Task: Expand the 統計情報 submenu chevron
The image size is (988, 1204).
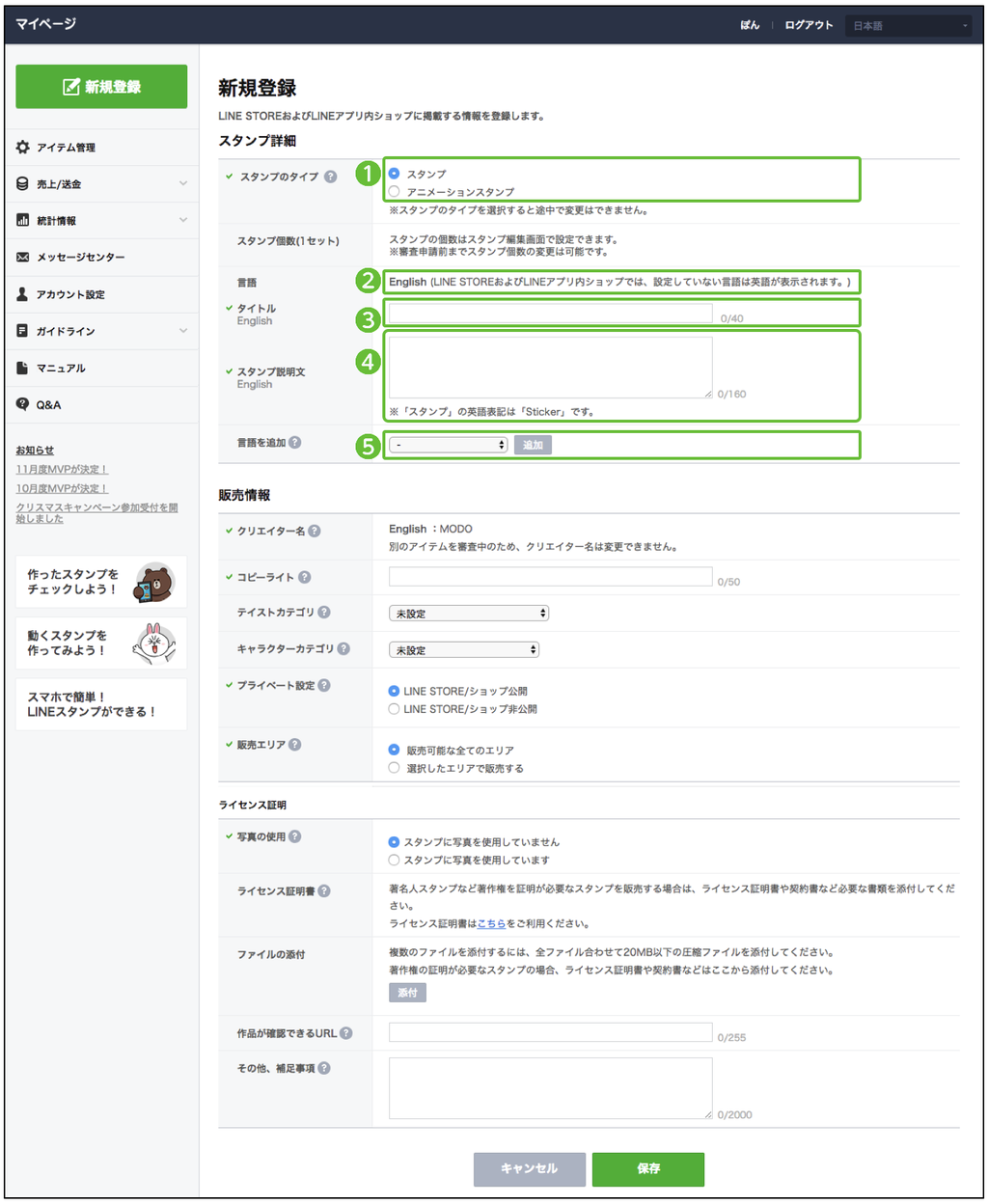Action: coord(183,220)
